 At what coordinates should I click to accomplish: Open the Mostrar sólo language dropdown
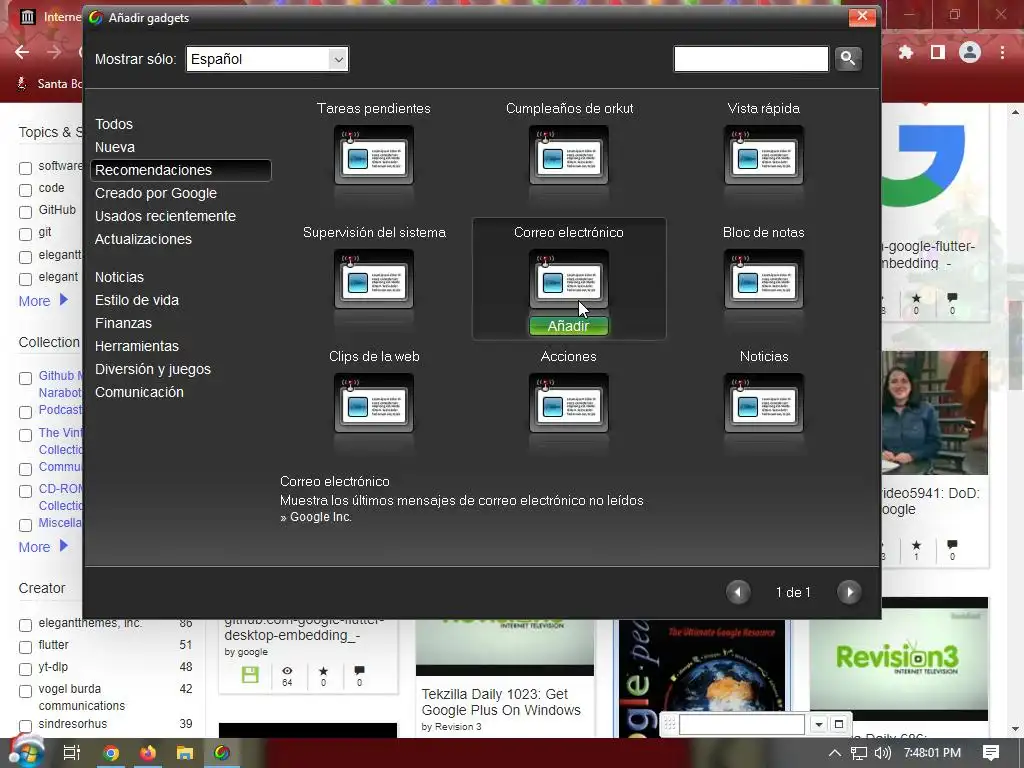coord(267,59)
